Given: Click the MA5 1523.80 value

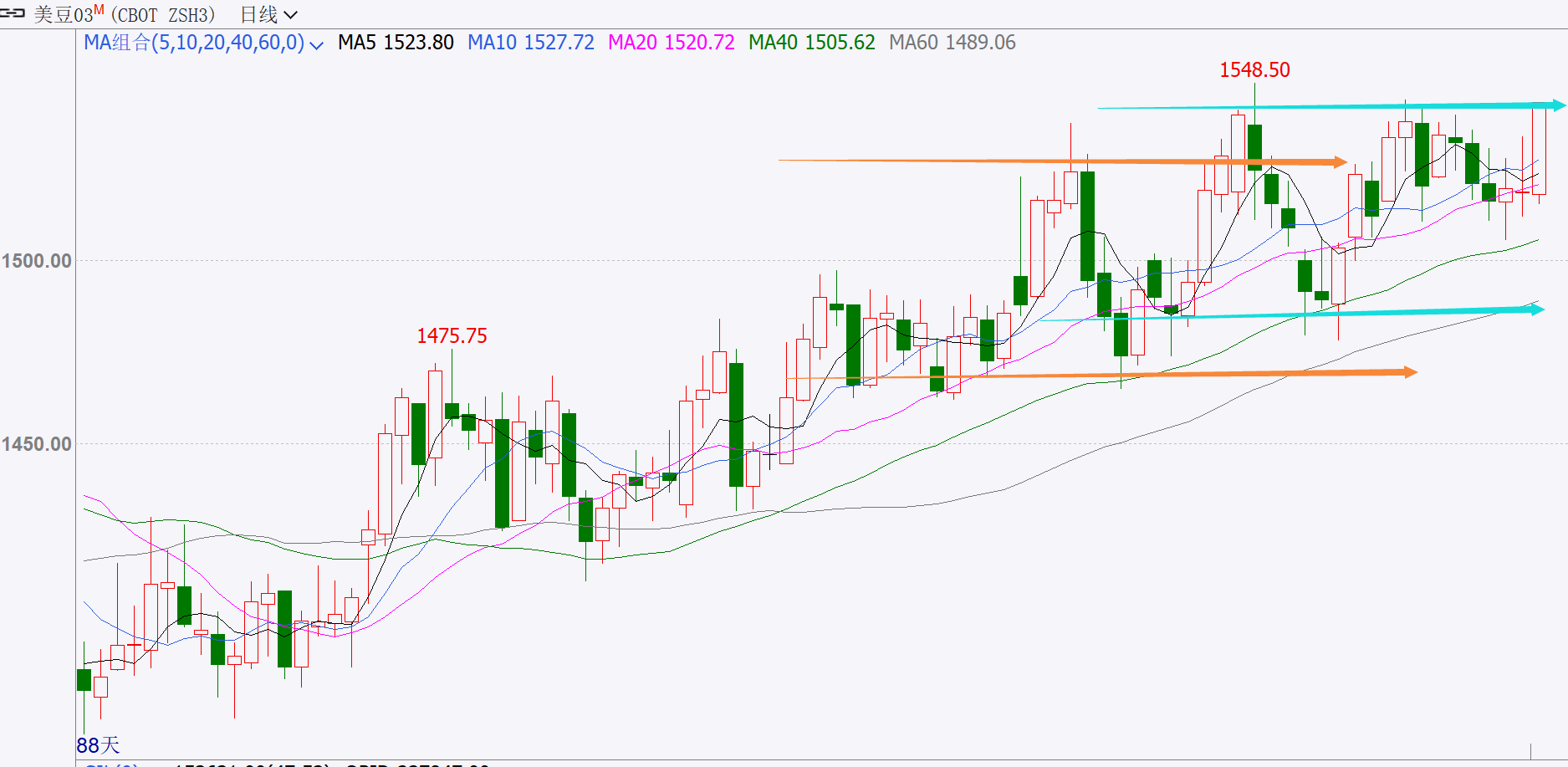Looking at the screenshot, I should [396, 43].
